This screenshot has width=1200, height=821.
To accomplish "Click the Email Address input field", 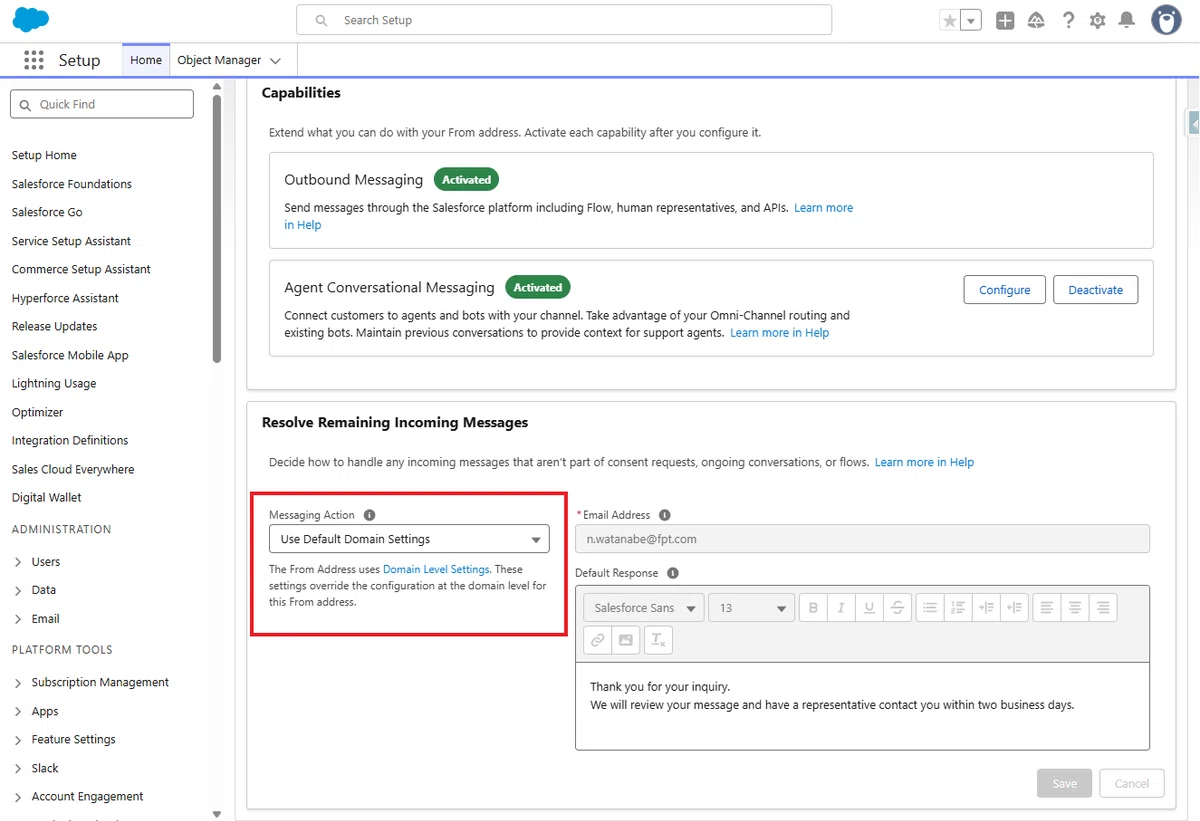I will point(862,539).
